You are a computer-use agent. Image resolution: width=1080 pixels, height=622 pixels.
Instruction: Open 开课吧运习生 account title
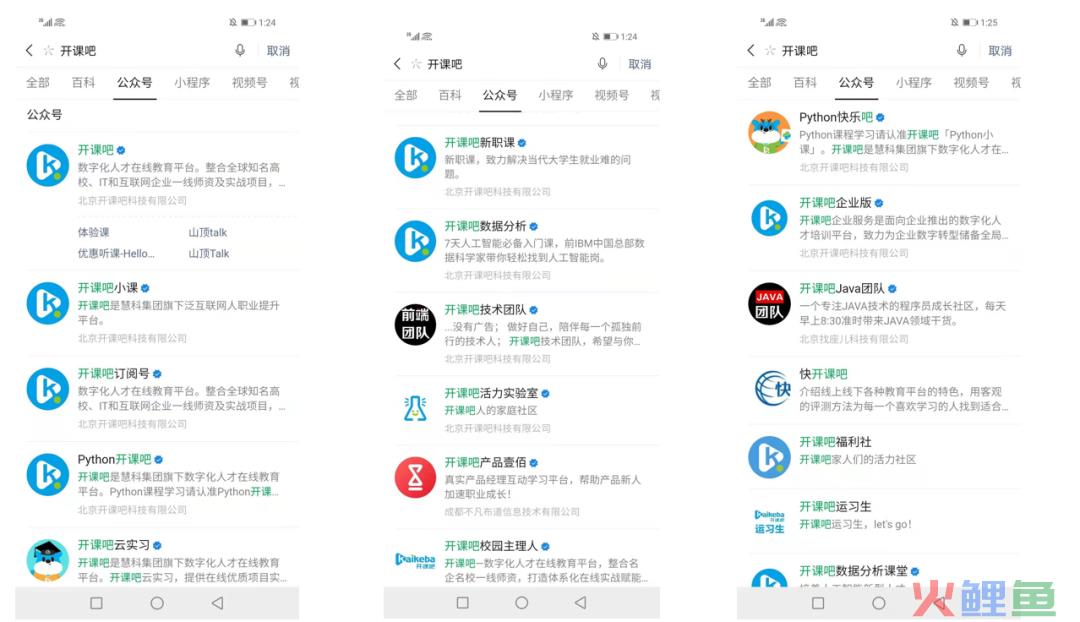pos(835,506)
